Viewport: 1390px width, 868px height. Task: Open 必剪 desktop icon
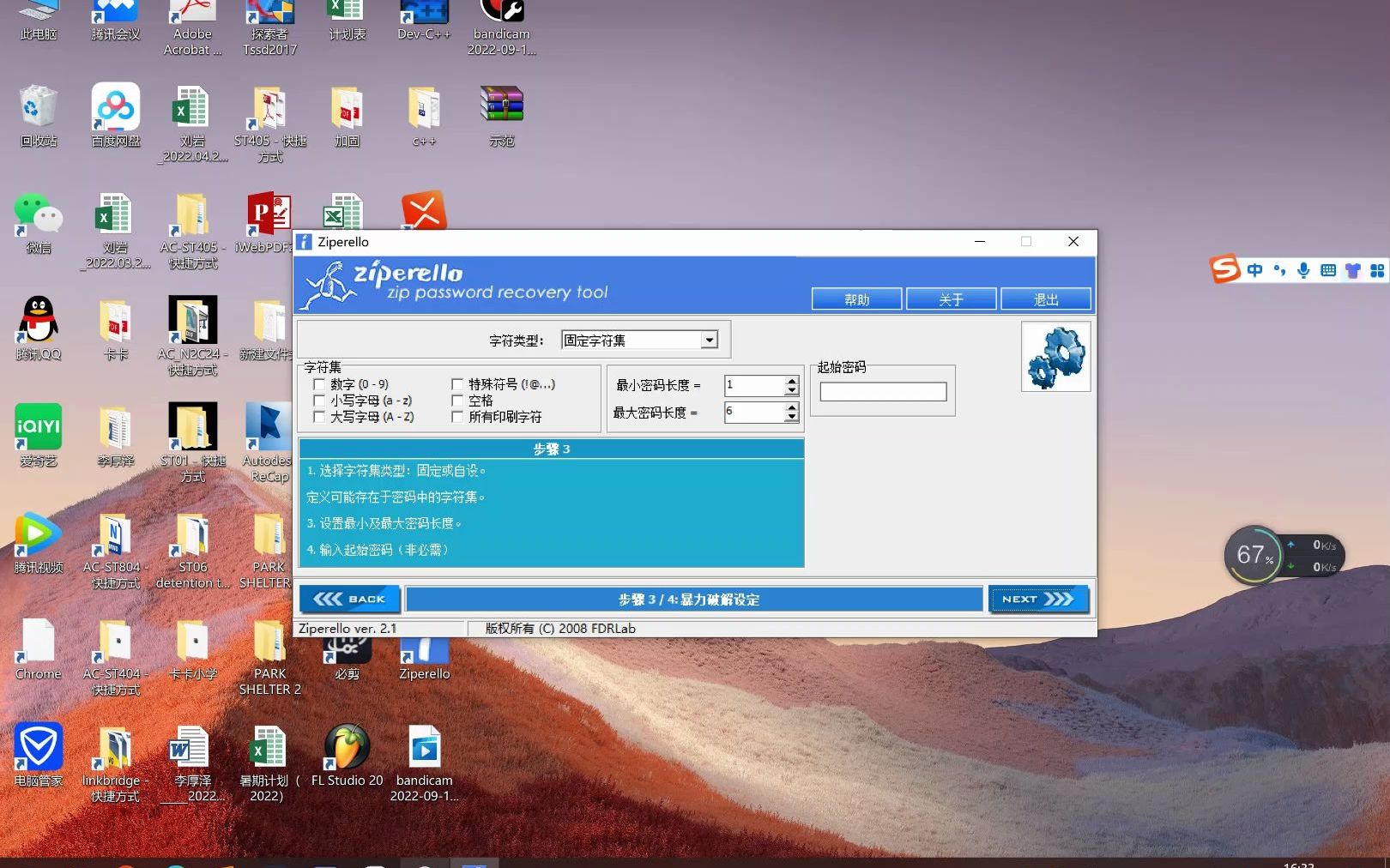point(347,660)
